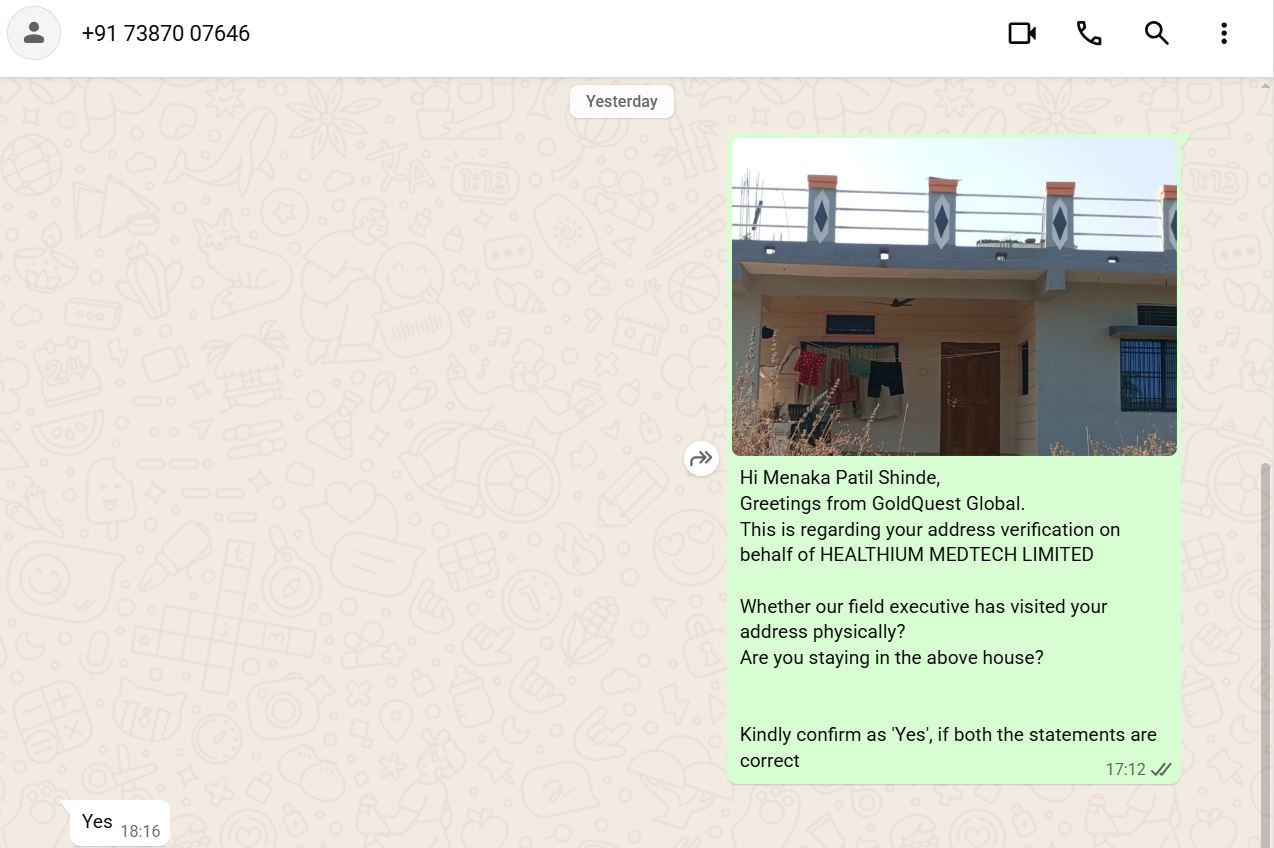Select the received 'Yes' reply bubble
1274x848 pixels.
(x=119, y=823)
